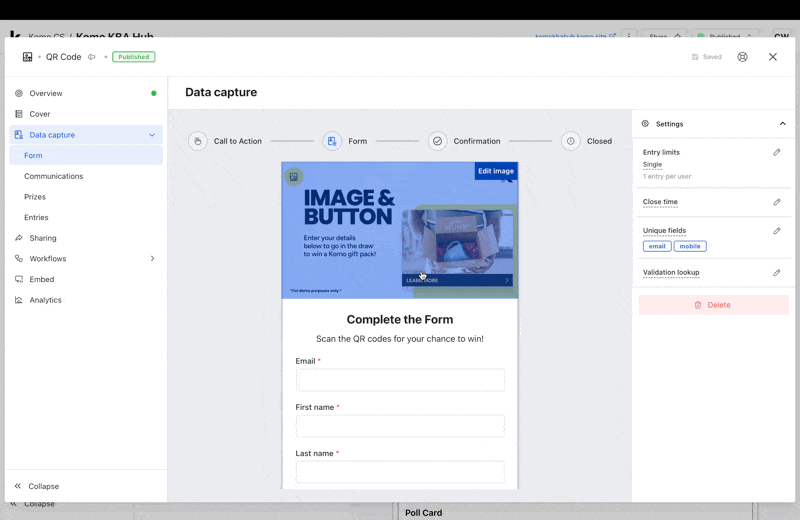Go to the Analytics section
Viewport: 800px width, 520px height.
coord(45,300)
